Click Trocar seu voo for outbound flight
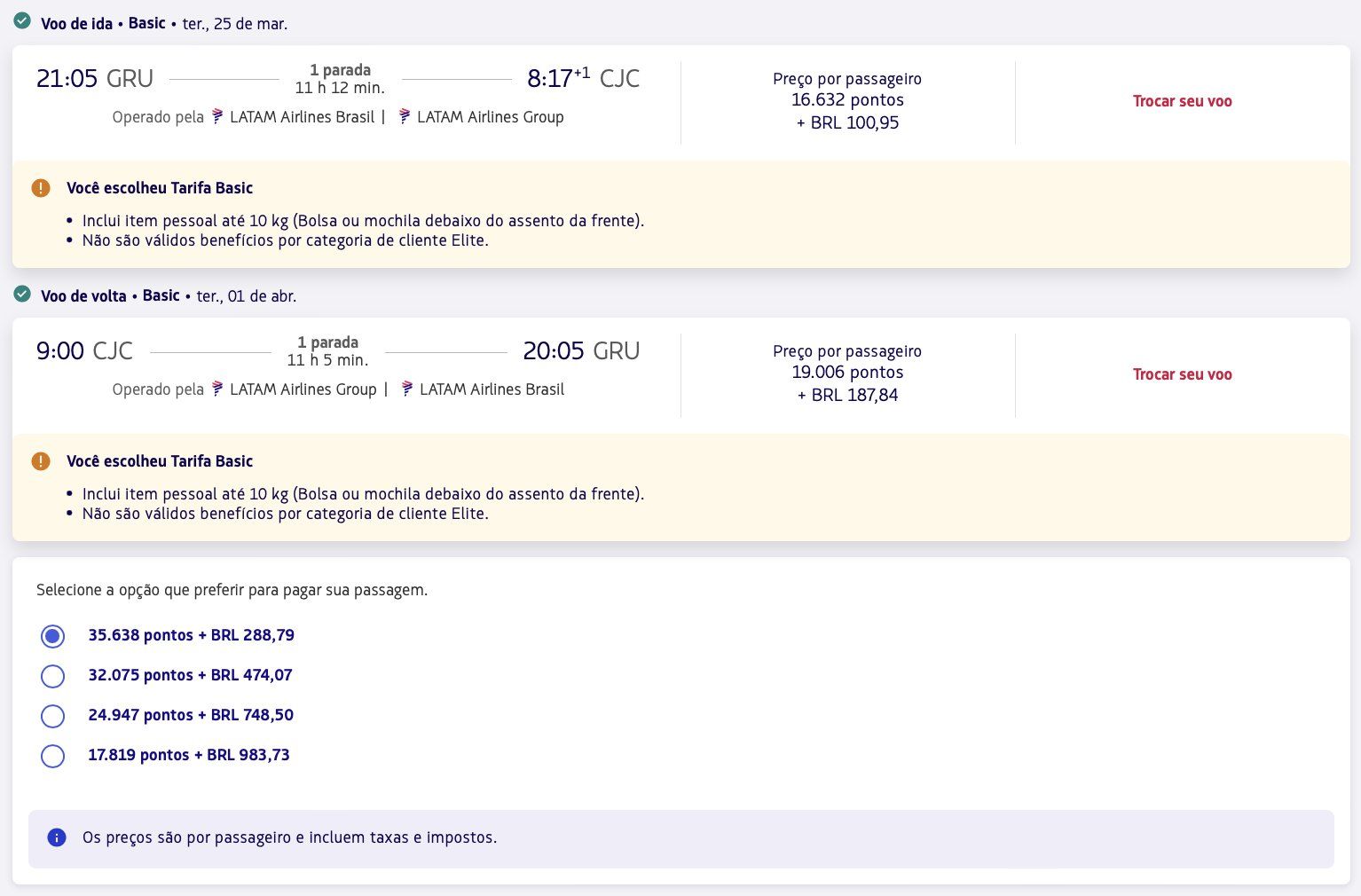The height and width of the screenshot is (896, 1361). pos(1183,101)
